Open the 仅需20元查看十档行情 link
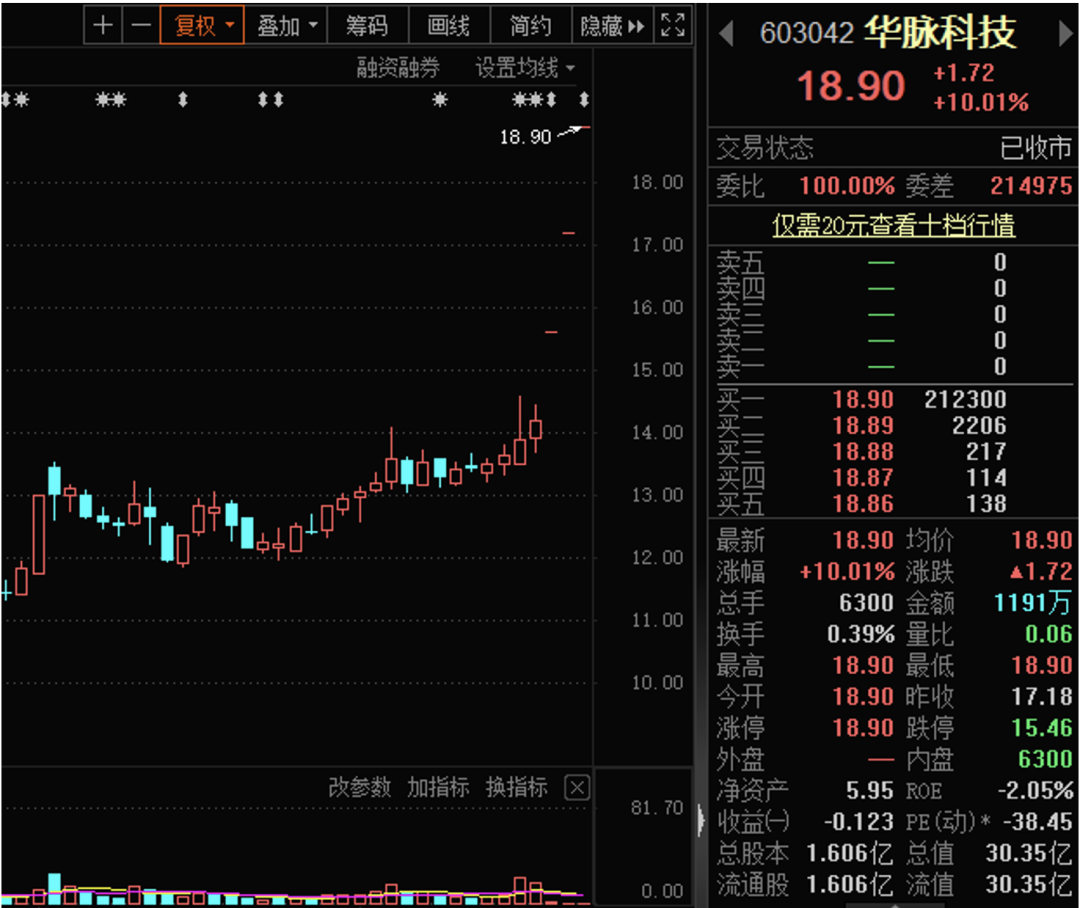The width and height of the screenshot is (1080, 908). (x=893, y=225)
